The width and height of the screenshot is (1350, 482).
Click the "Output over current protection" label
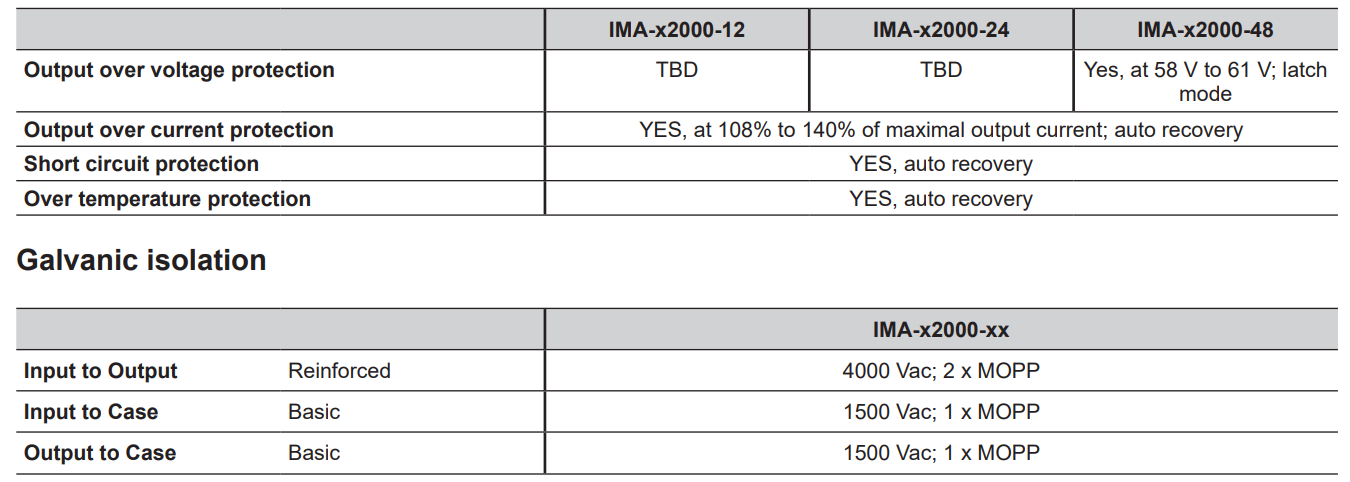coord(179,130)
